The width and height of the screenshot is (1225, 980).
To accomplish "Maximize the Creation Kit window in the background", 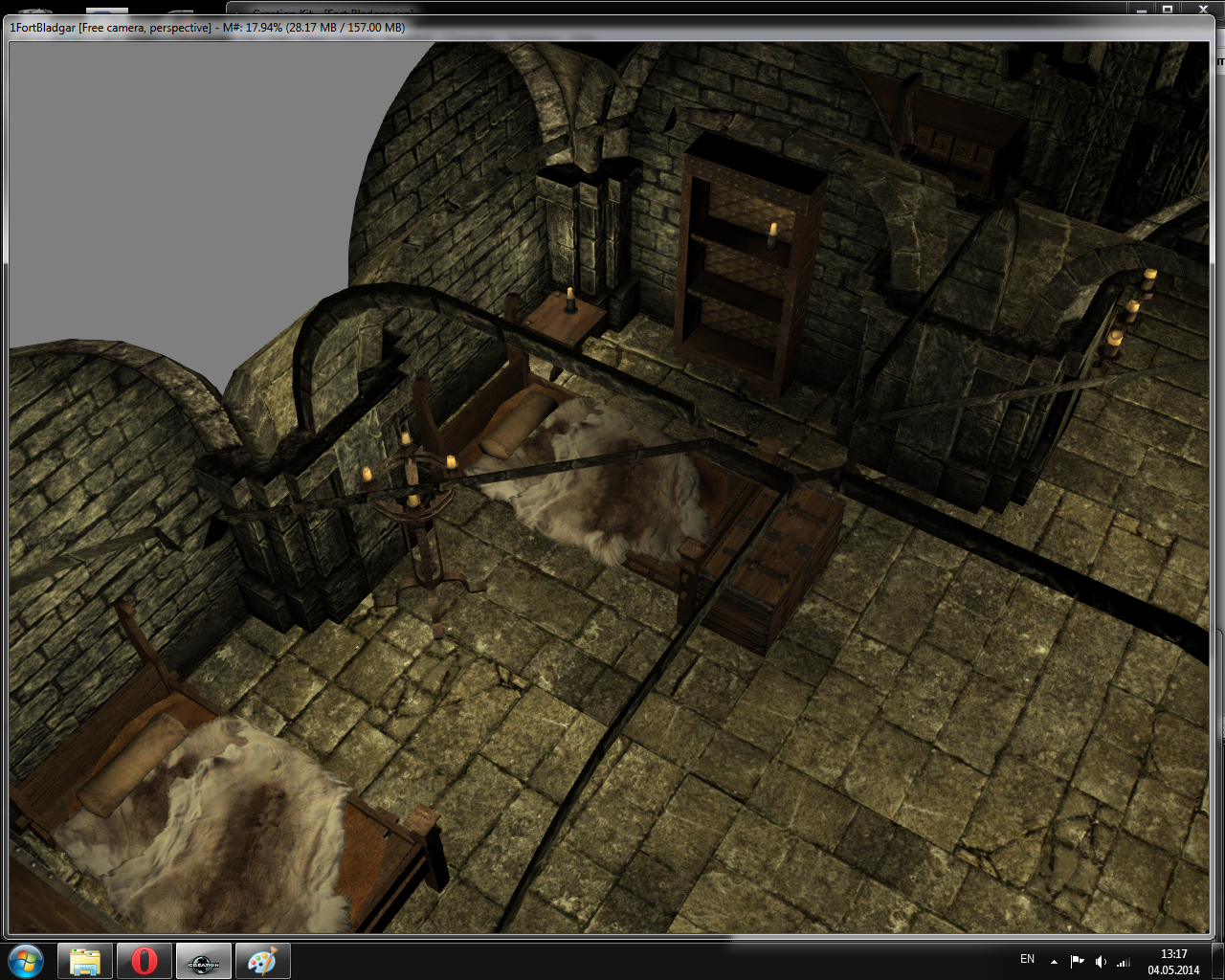I will (x=1168, y=9).
